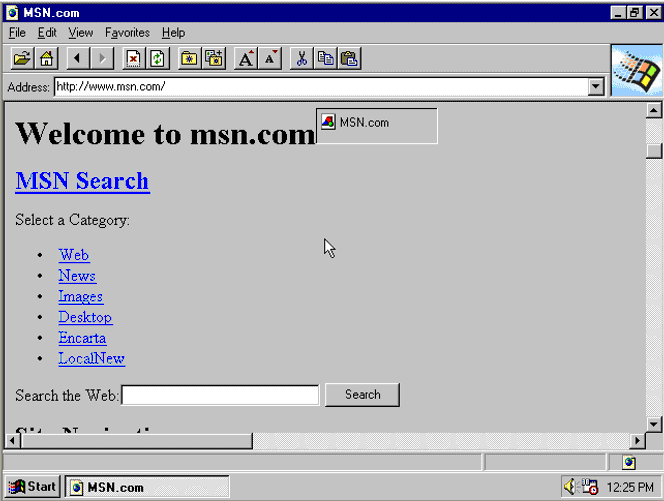The width and height of the screenshot is (664, 501).
Task: Navigate Forward with the right arrow
Action: pos(102,58)
